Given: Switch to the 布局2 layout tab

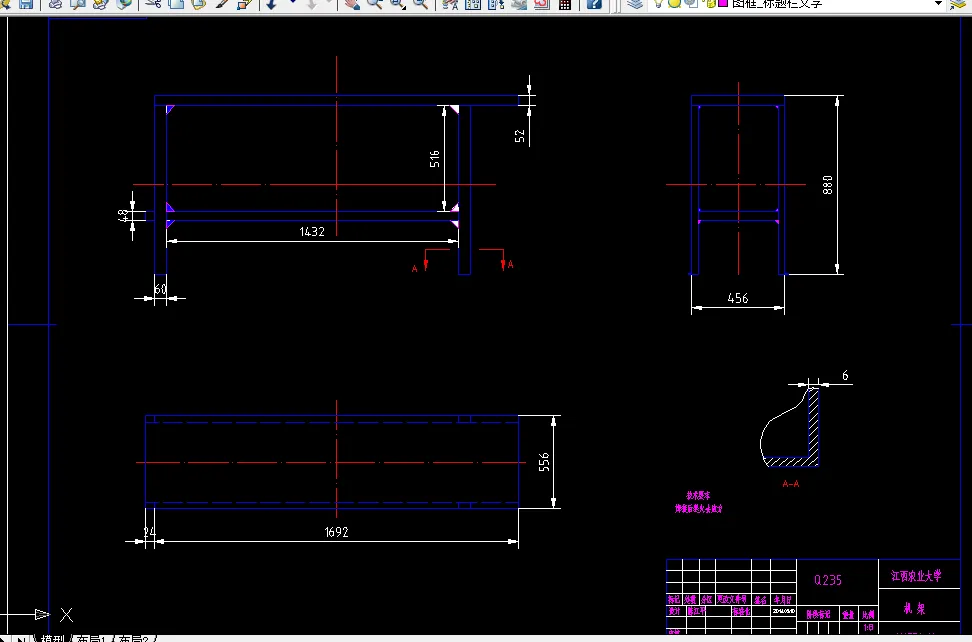Looking at the screenshot, I should pyautogui.click(x=133, y=638).
